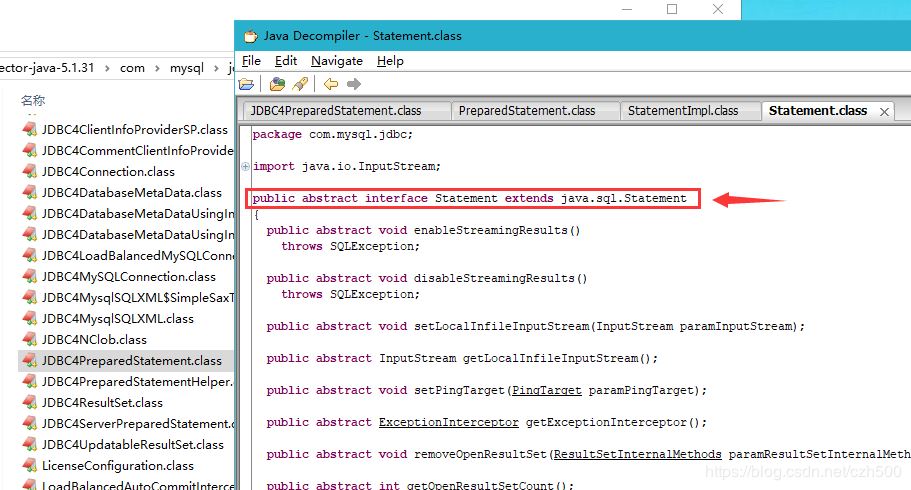Viewport: 911px width, 490px height.
Task: Expand chevron after 'com' breadcrumb
Action: tap(157, 69)
